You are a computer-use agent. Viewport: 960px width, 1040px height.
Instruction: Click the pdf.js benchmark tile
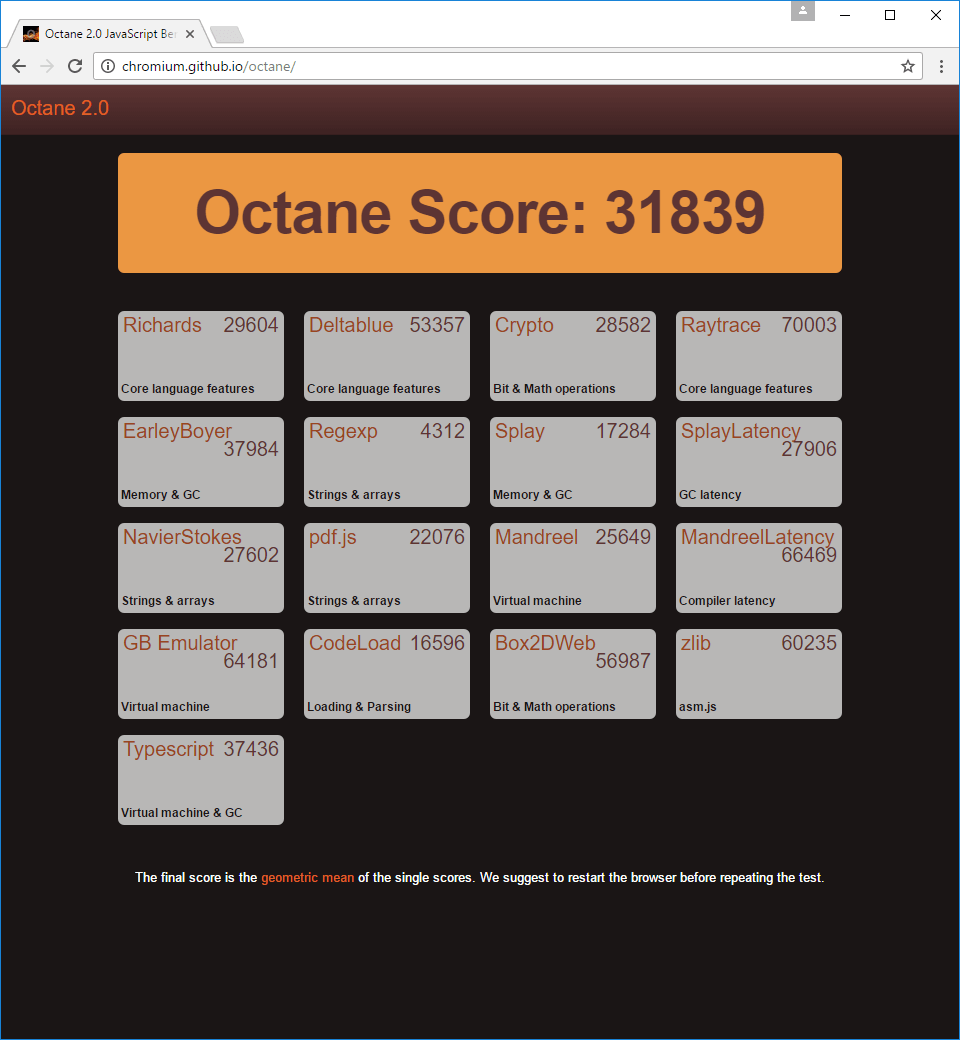click(387, 568)
